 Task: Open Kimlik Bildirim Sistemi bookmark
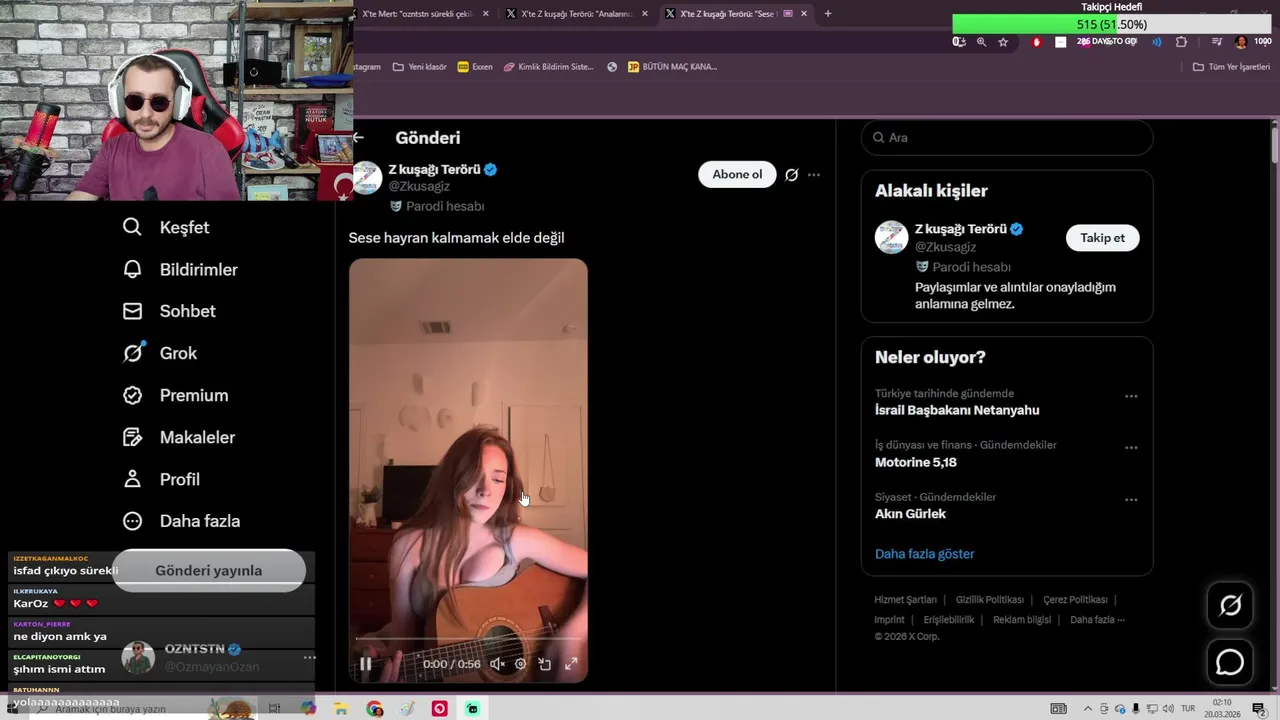pos(548,67)
